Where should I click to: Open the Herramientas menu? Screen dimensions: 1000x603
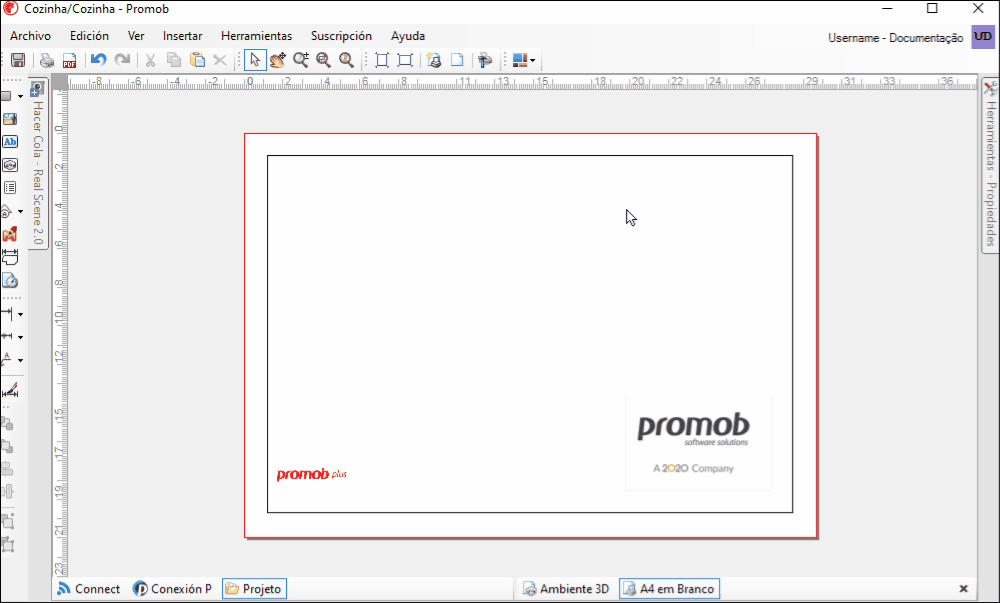point(256,36)
